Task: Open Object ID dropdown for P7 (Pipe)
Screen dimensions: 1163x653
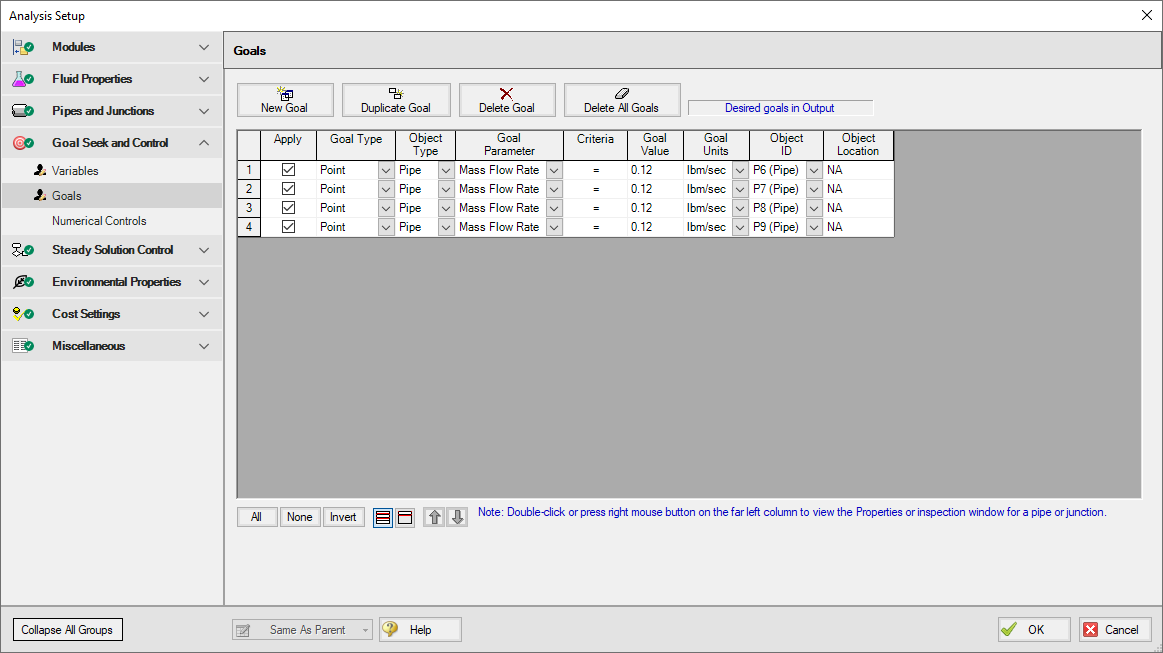Action: point(813,189)
